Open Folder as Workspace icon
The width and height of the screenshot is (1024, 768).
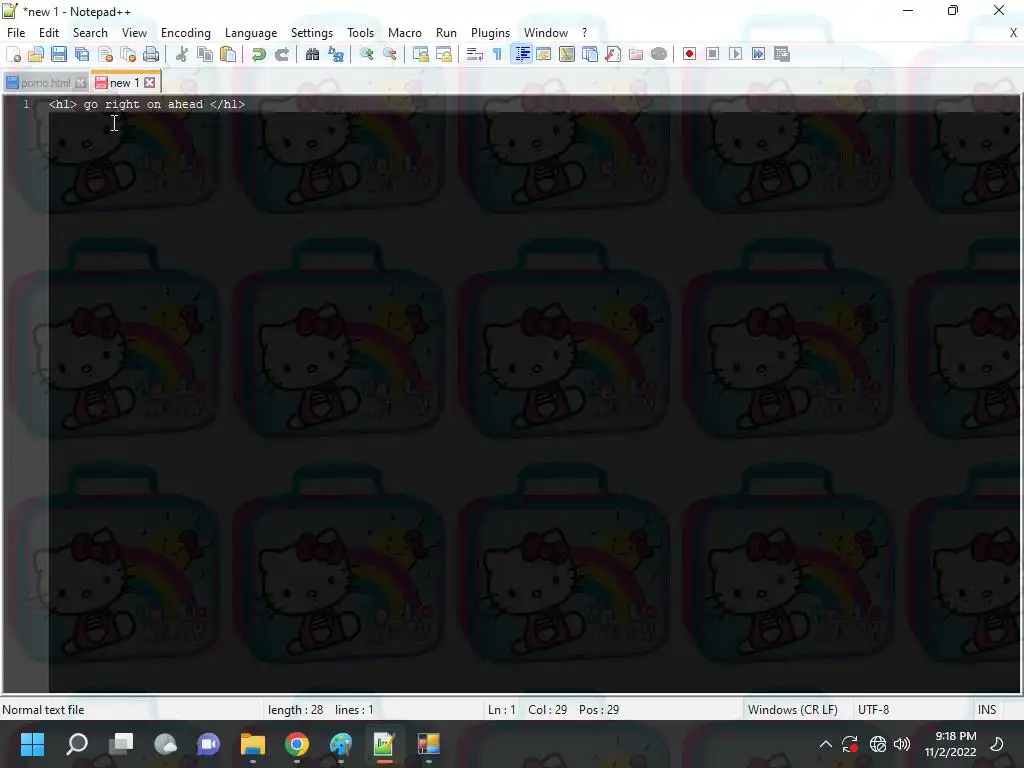(635, 54)
